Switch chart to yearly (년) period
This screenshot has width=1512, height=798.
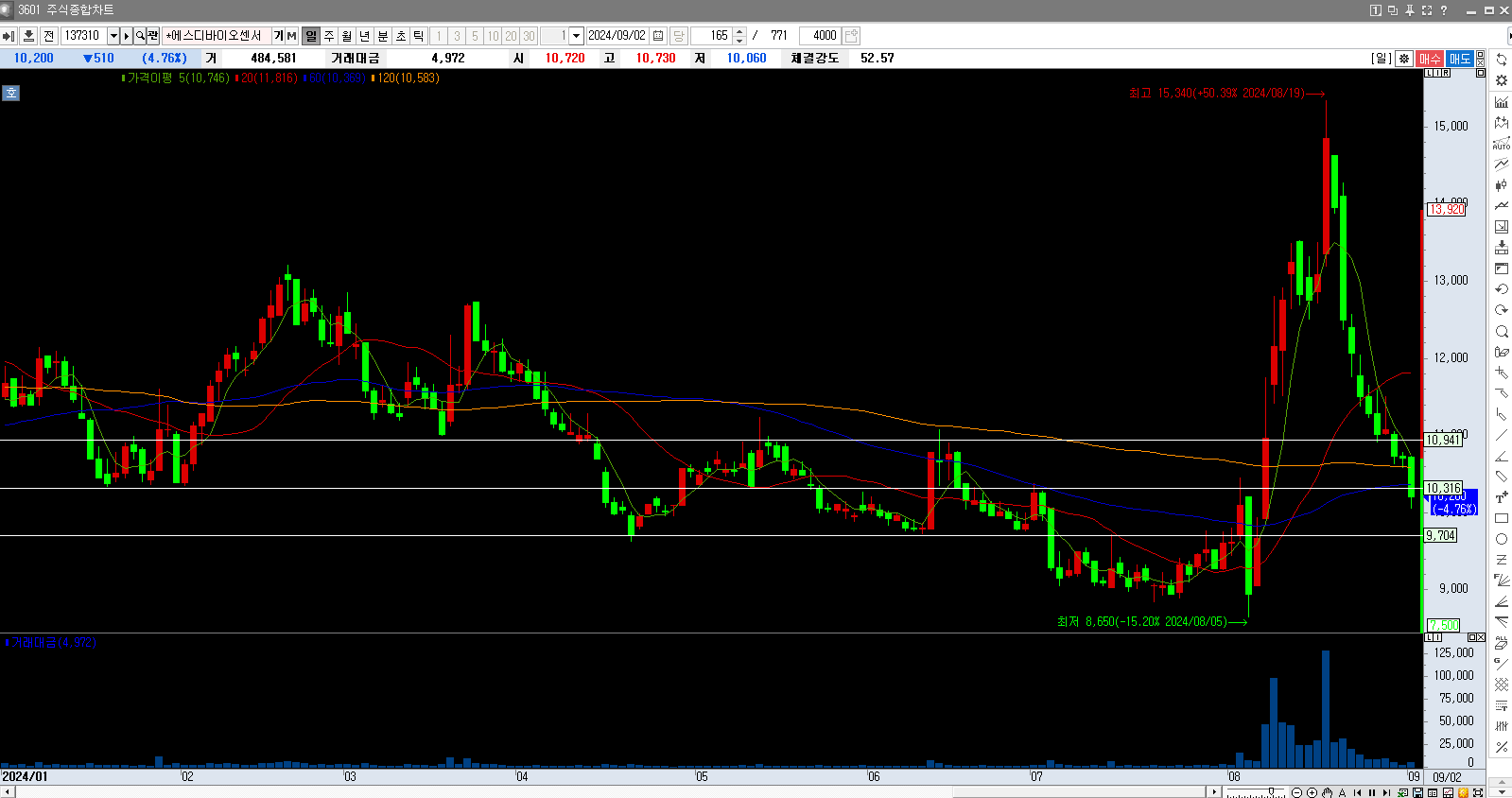365,36
